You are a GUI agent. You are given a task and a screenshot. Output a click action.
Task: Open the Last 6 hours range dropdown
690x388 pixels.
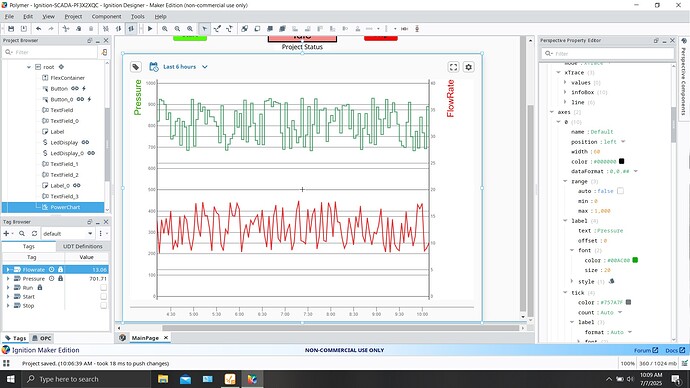coord(205,67)
